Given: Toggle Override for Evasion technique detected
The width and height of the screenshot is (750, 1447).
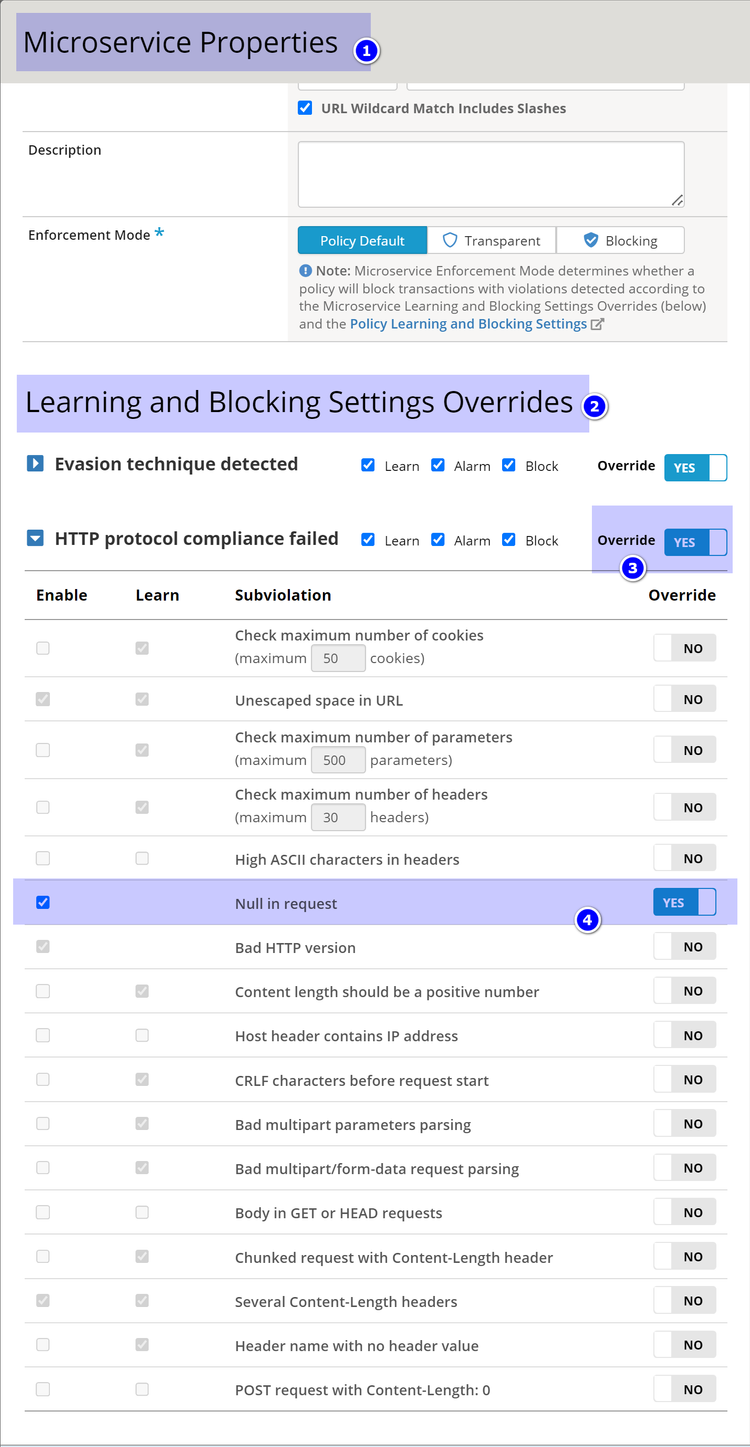Looking at the screenshot, I should pos(695,467).
